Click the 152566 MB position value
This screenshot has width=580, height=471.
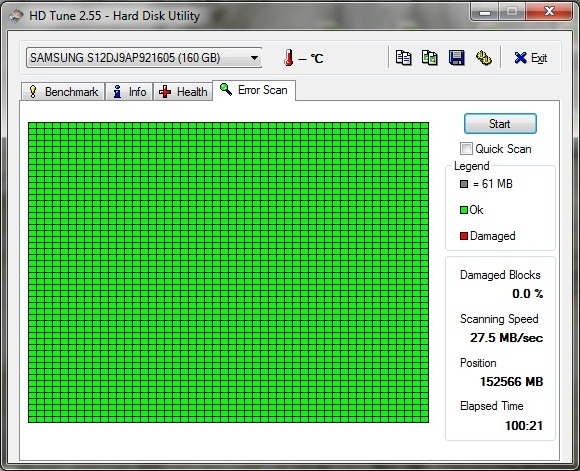(x=512, y=381)
